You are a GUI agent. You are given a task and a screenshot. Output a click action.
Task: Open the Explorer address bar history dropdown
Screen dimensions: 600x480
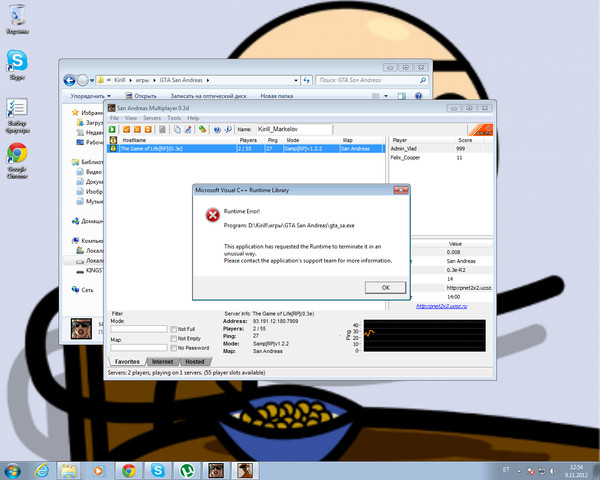click(x=296, y=80)
